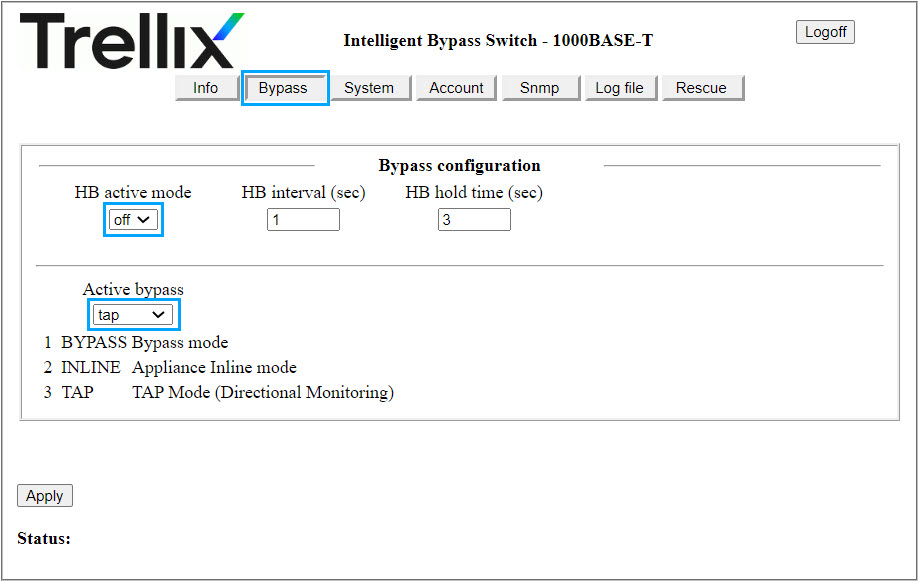The image size is (918, 581).
Task: Click the 'Intelligent Bypass Switch - 1000BASE-T' title
Action: pyautogui.click(x=498, y=40)
